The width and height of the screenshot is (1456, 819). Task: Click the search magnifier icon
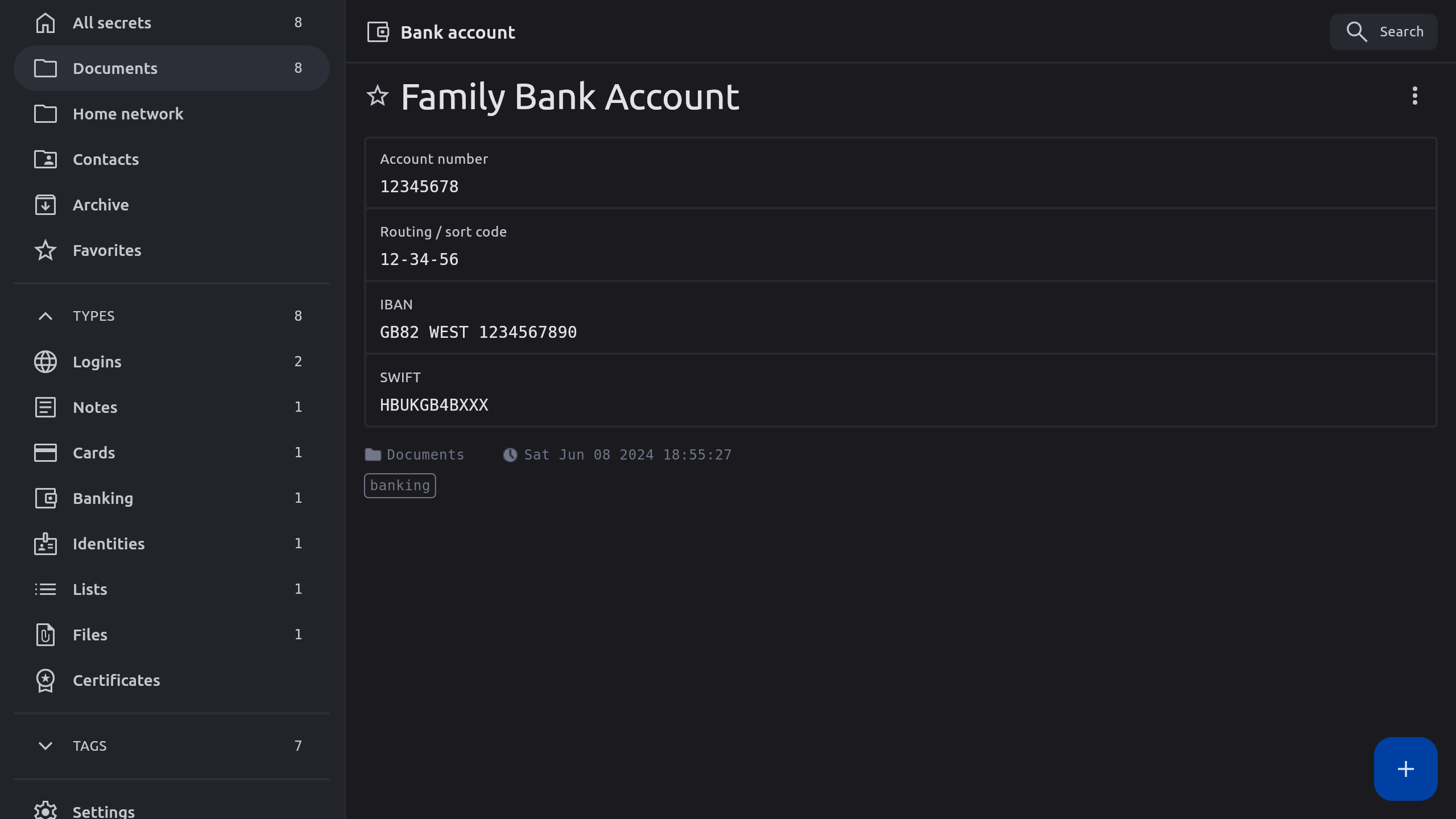pyautogui.click(x=1356, y=32)
